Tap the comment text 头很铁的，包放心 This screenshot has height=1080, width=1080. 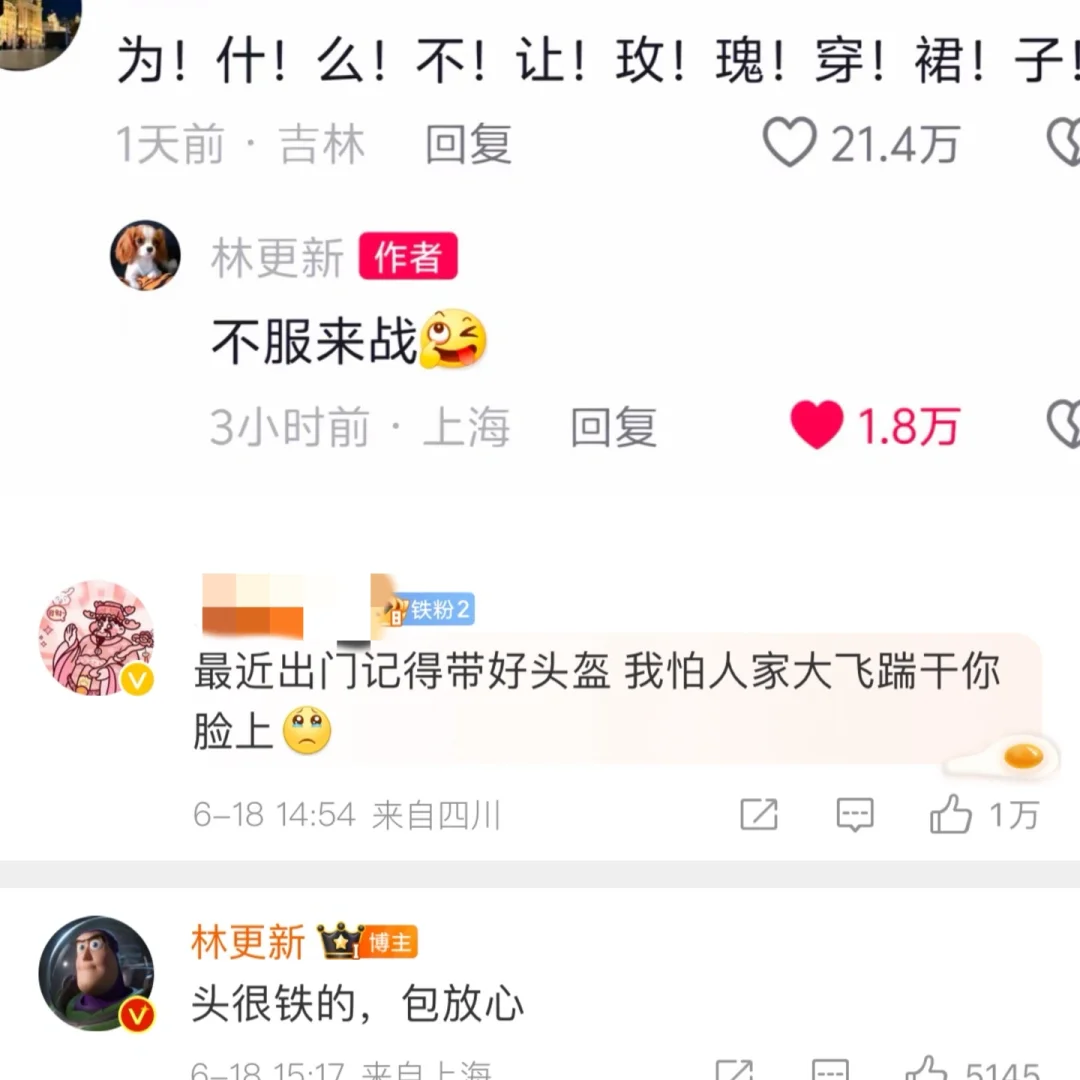(357, 1003)
